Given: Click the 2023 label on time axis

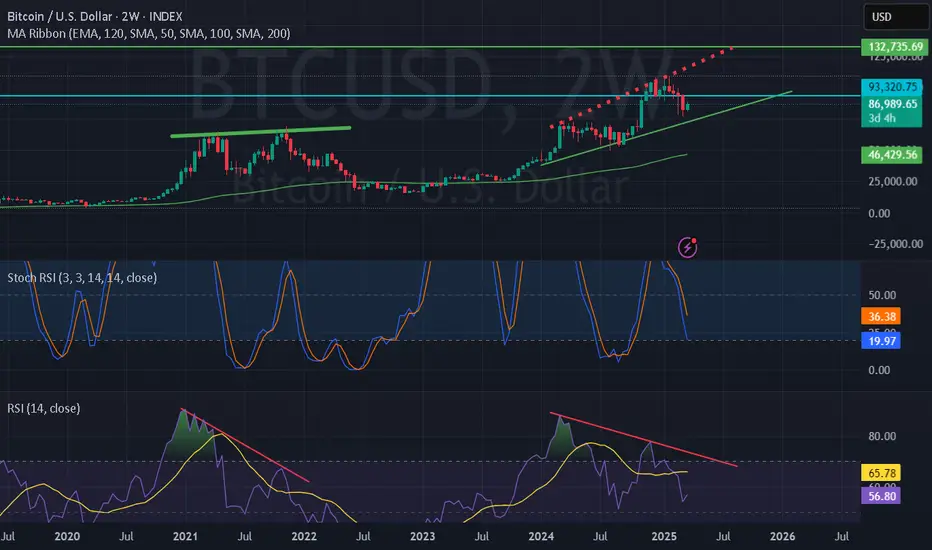Looking at the screenshot, I should 423,536.
